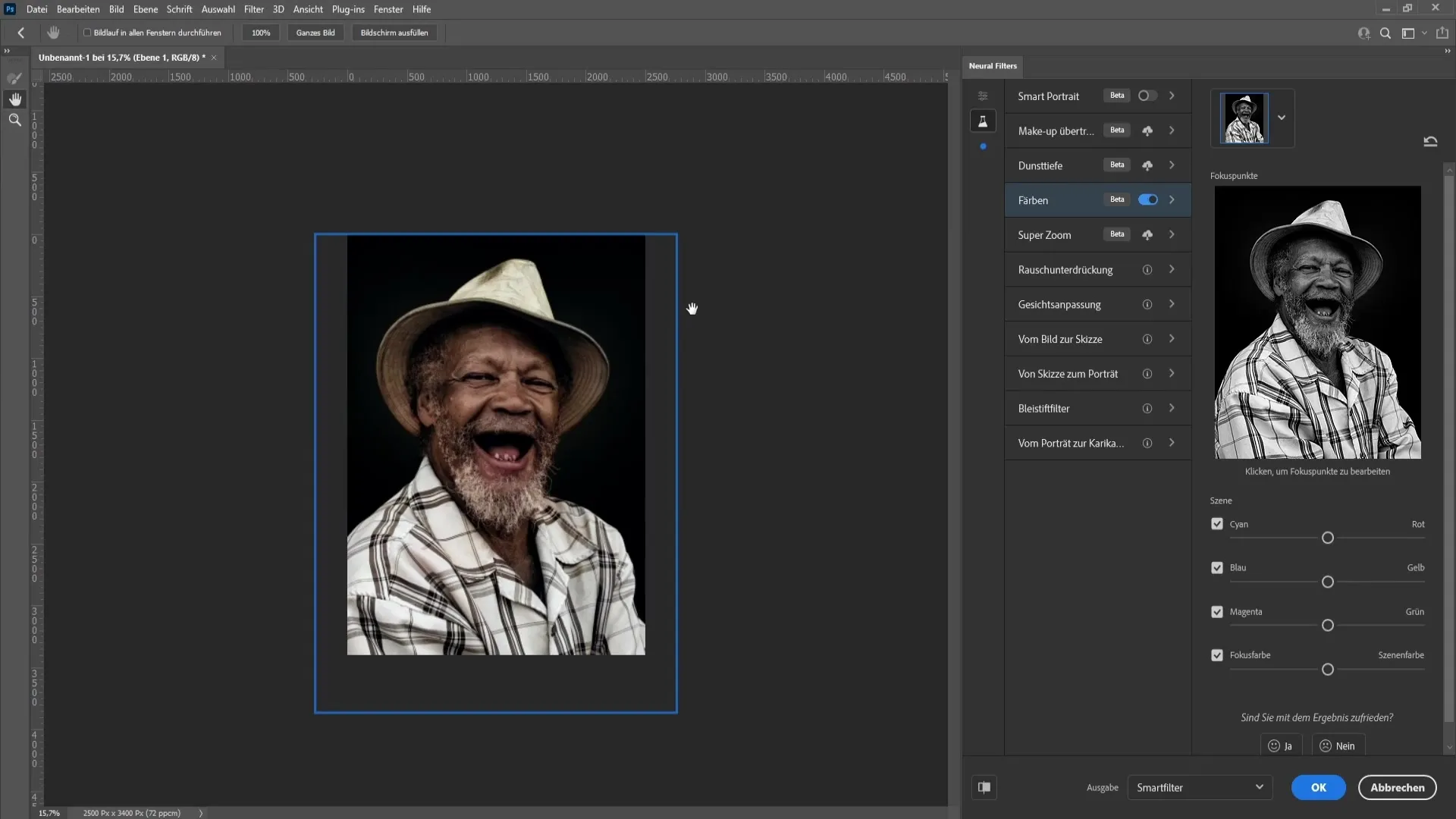The width and height of the screenshot is (1456, 819).
Task: Expand the Rauschunterdrückung filter chevron
Action: (x=1172, y=269)
